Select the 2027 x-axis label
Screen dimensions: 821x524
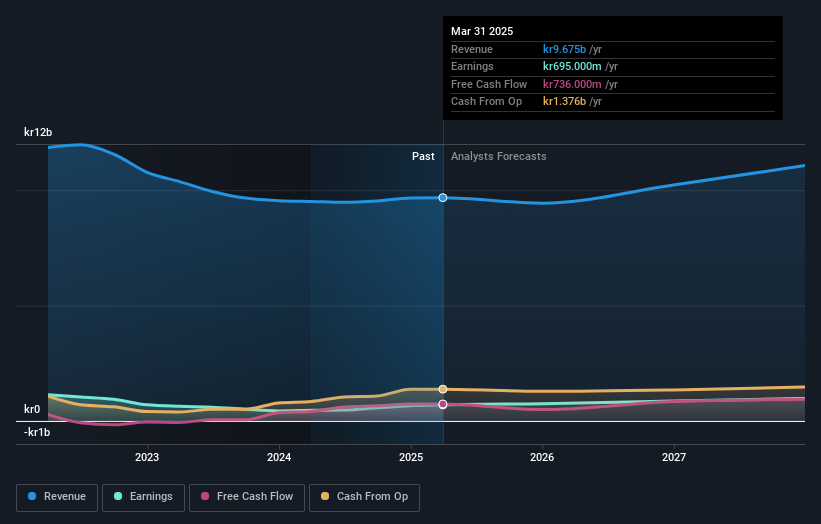674,457
